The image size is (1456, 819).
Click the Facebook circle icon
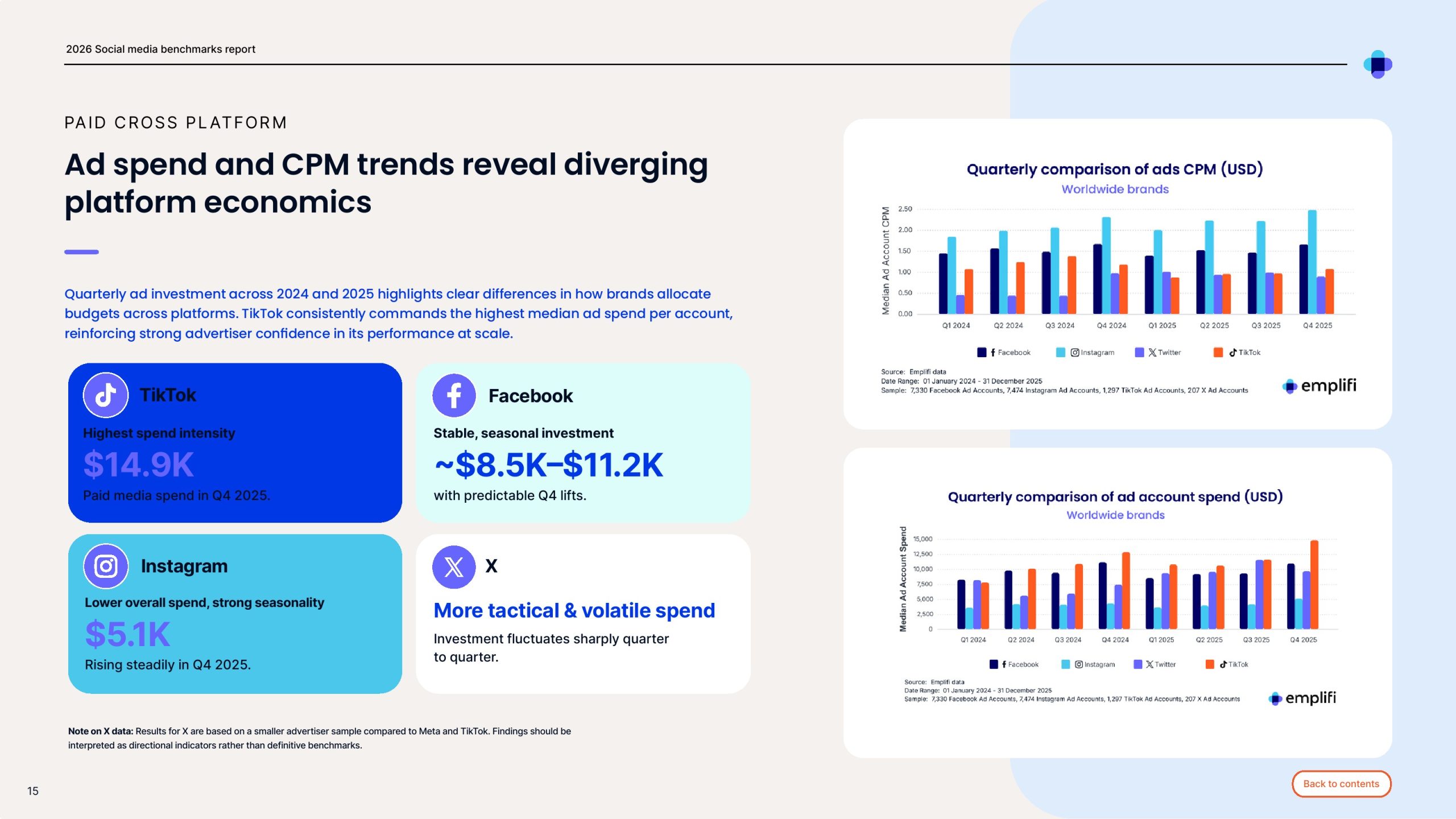[x=454, y=395]
